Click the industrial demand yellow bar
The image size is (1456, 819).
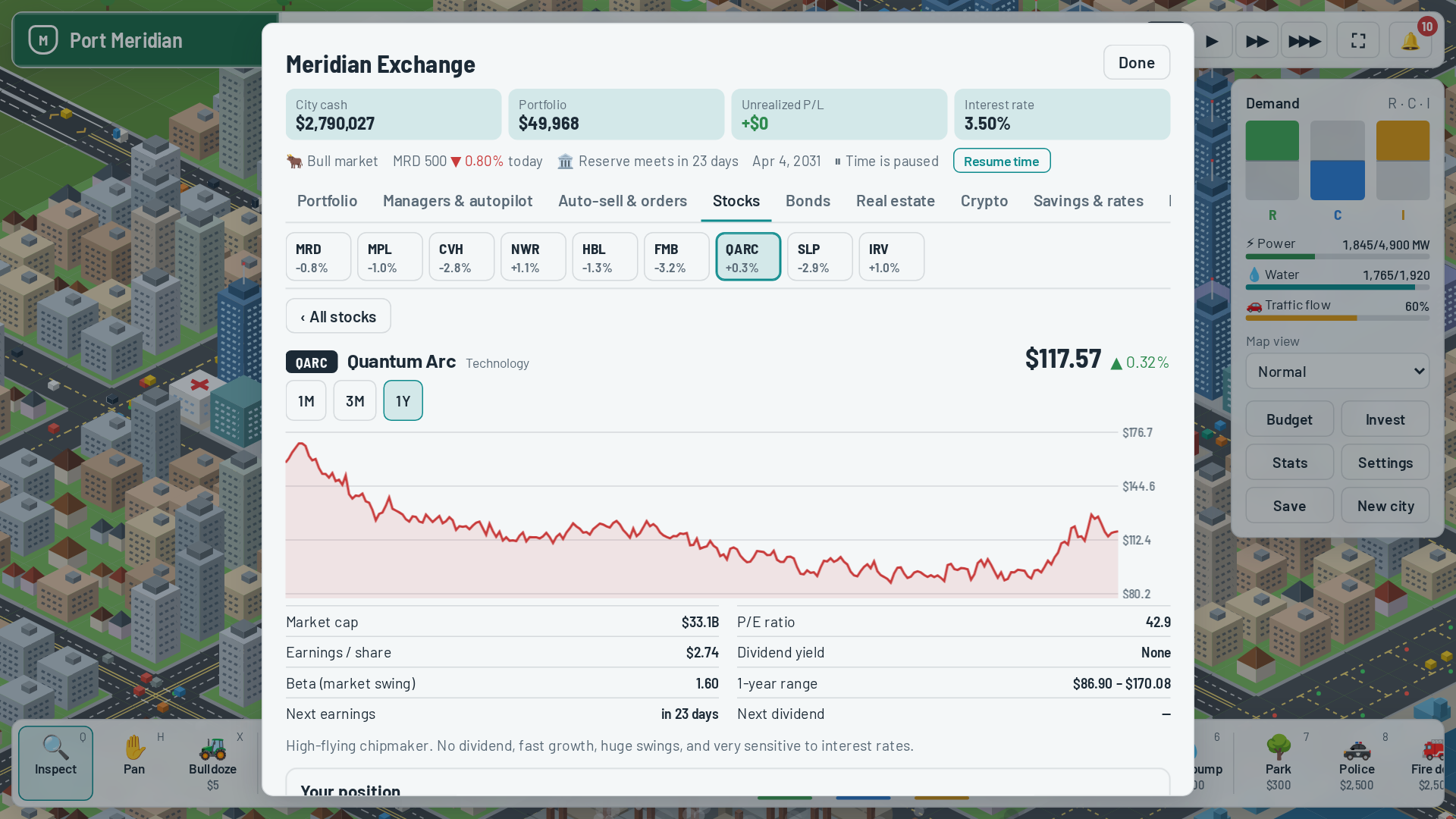coord(1403,141)
